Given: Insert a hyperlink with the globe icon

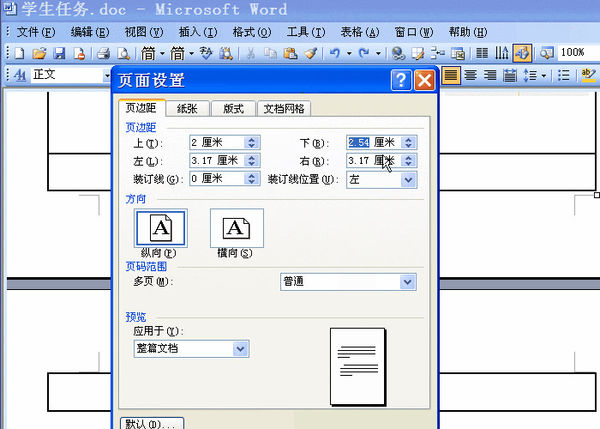Looking at the screenshot, I should [398, 53].
